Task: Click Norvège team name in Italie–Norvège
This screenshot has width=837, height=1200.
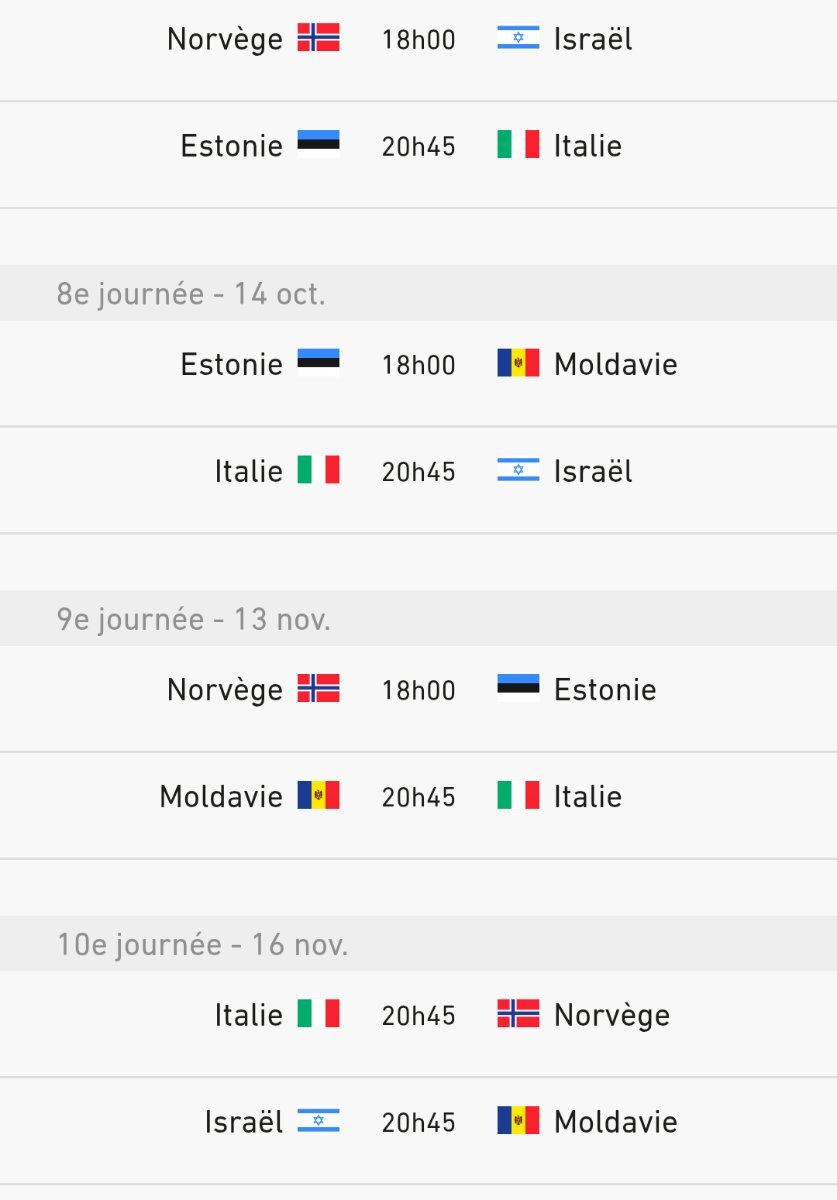Action: click(x=612, y=1016)
